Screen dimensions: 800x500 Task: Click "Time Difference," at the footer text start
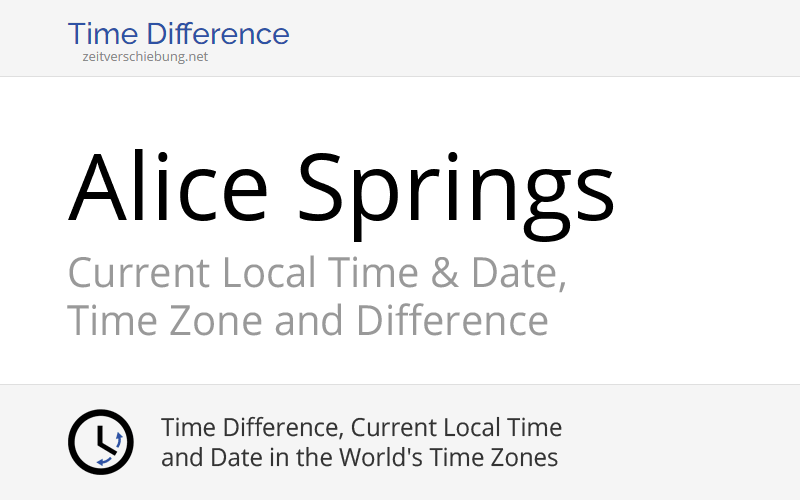[x=251, y=428]
